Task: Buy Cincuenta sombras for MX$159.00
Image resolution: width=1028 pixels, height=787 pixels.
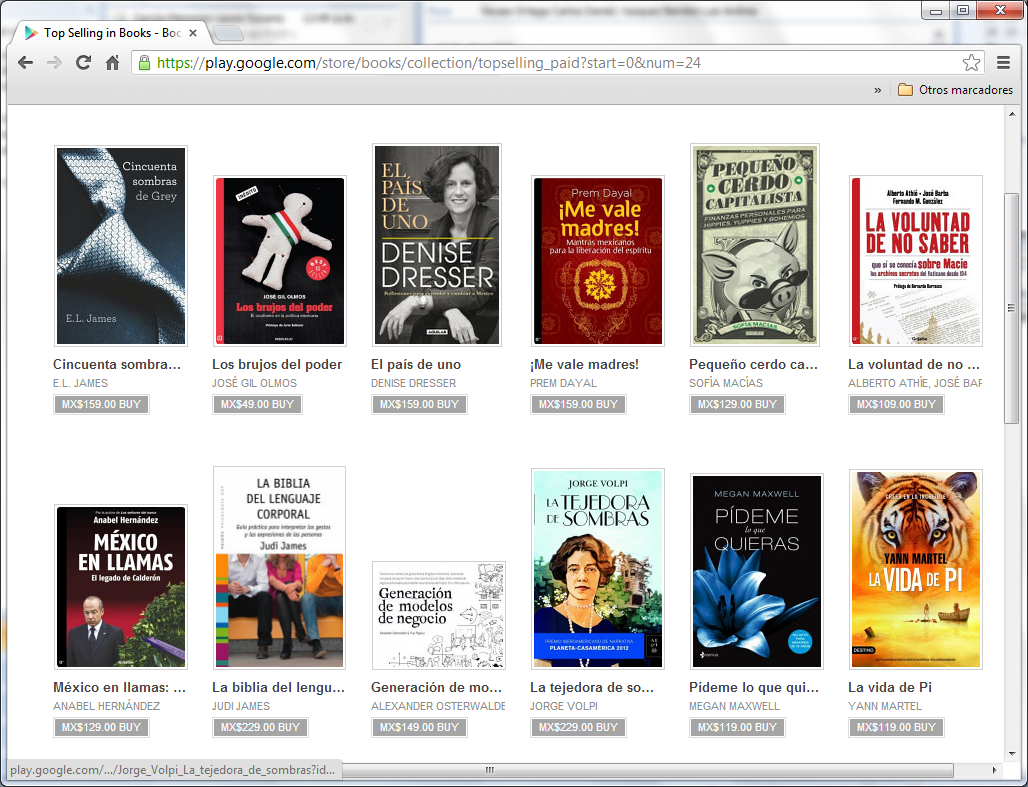Action: (x=101, y=405)
